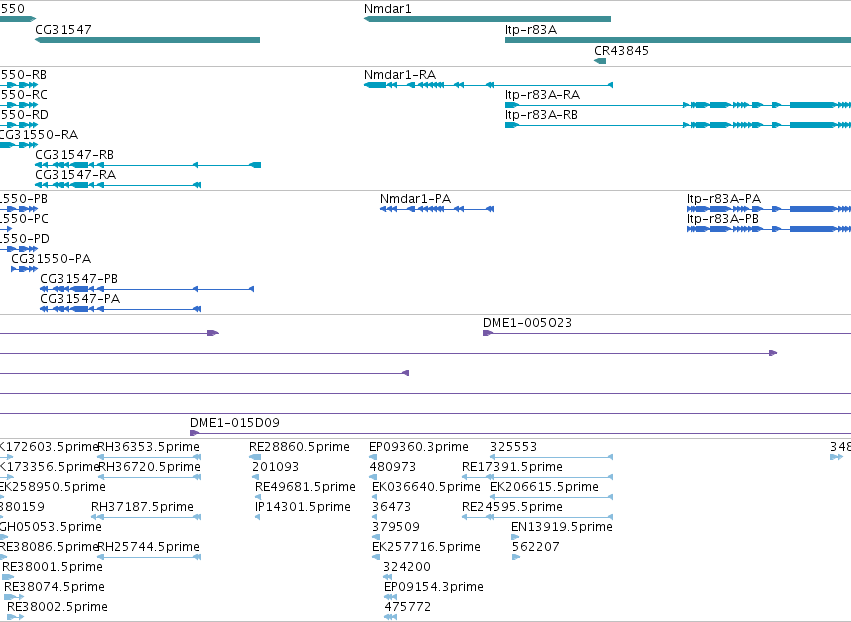Viewport: 851px width, 622px height.
Task: Select the CG31547-RA transcript label
Action: pyautogui.click(x=75, y=175)
